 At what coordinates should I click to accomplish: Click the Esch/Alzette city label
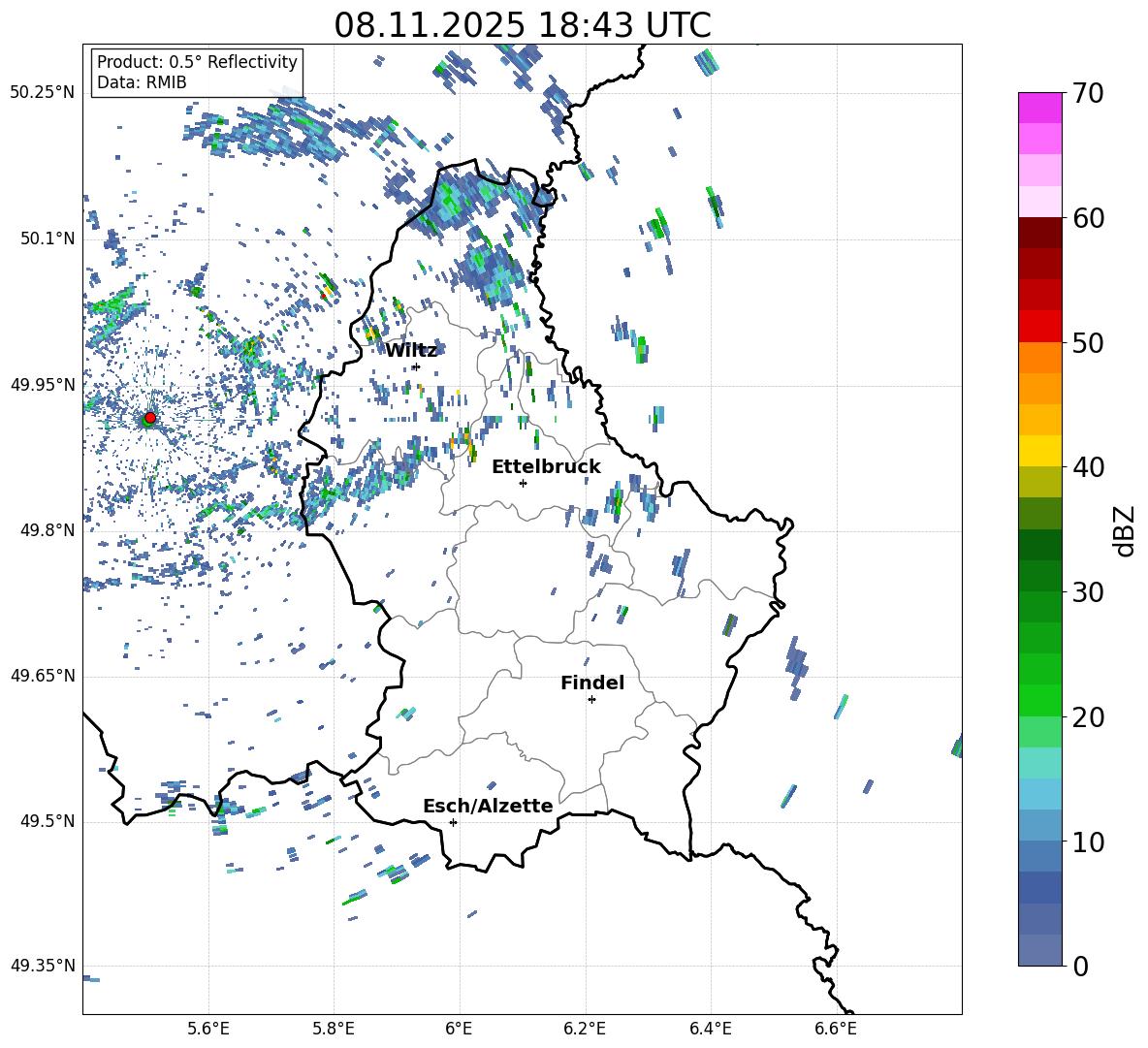pyautogui.click(x=488, y=806)
